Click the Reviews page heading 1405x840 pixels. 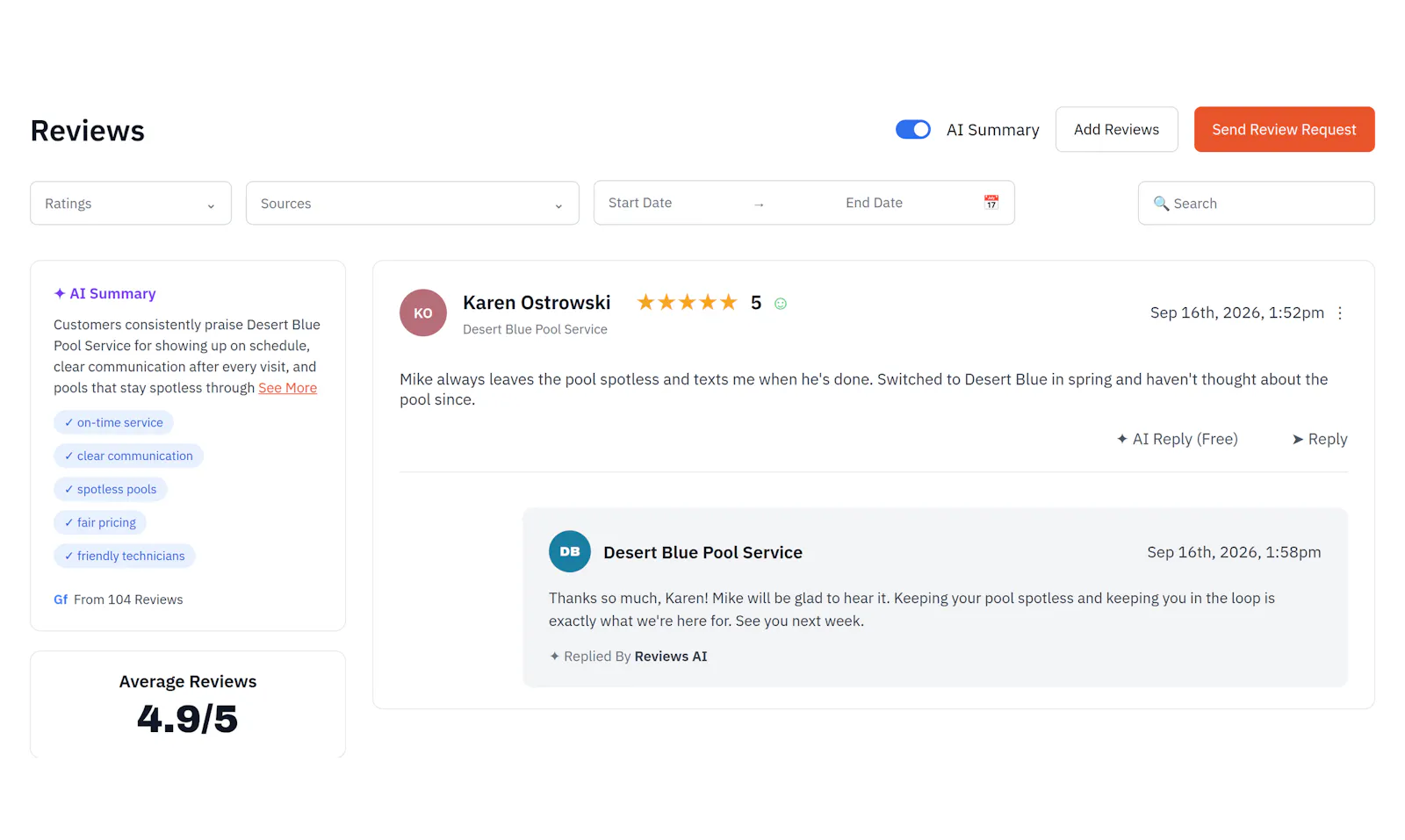(88, 131)
